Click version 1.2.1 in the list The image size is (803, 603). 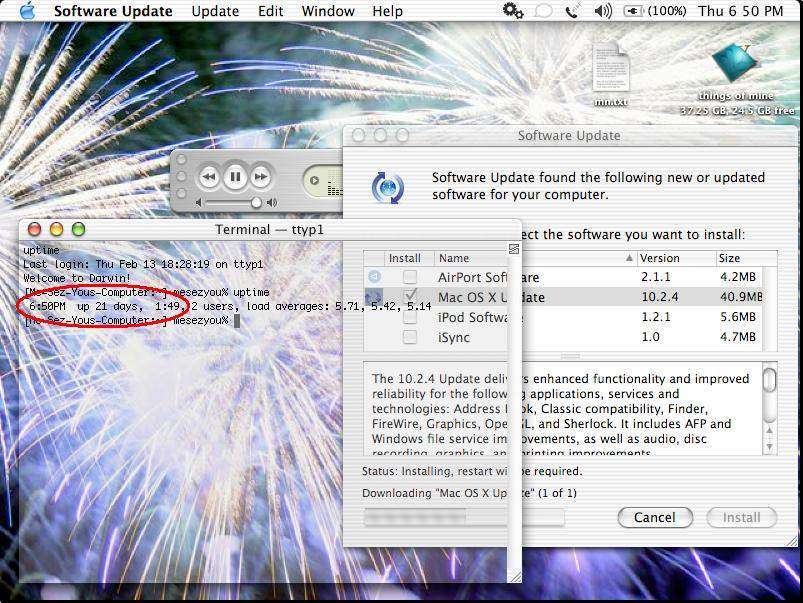(x=656, y=317)
